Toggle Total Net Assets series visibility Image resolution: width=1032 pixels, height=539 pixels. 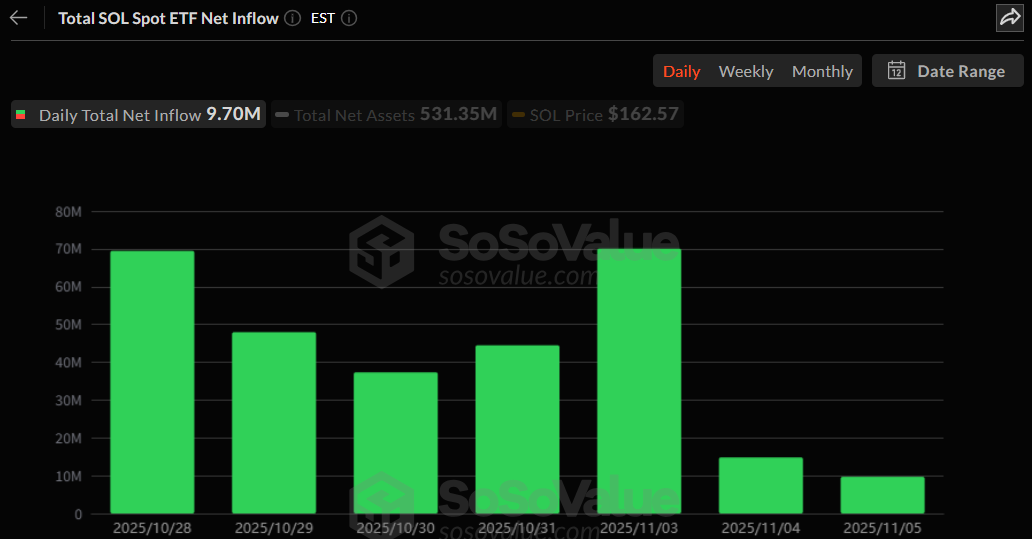[386, 115]
